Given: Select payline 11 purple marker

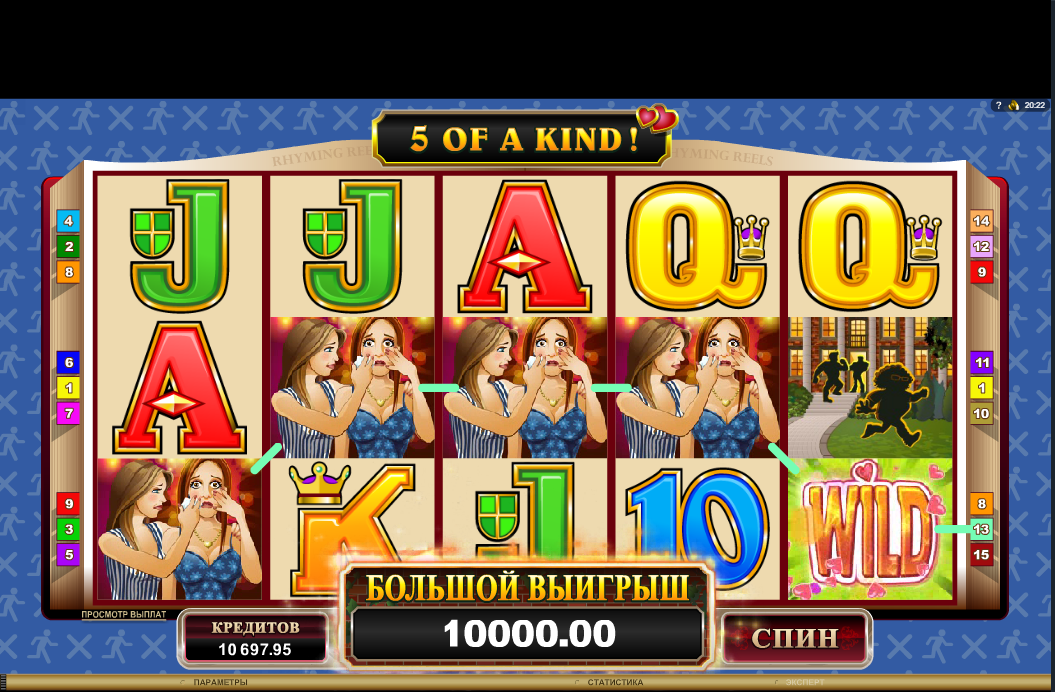Looking at the screenshot, I should click(981, 362).
